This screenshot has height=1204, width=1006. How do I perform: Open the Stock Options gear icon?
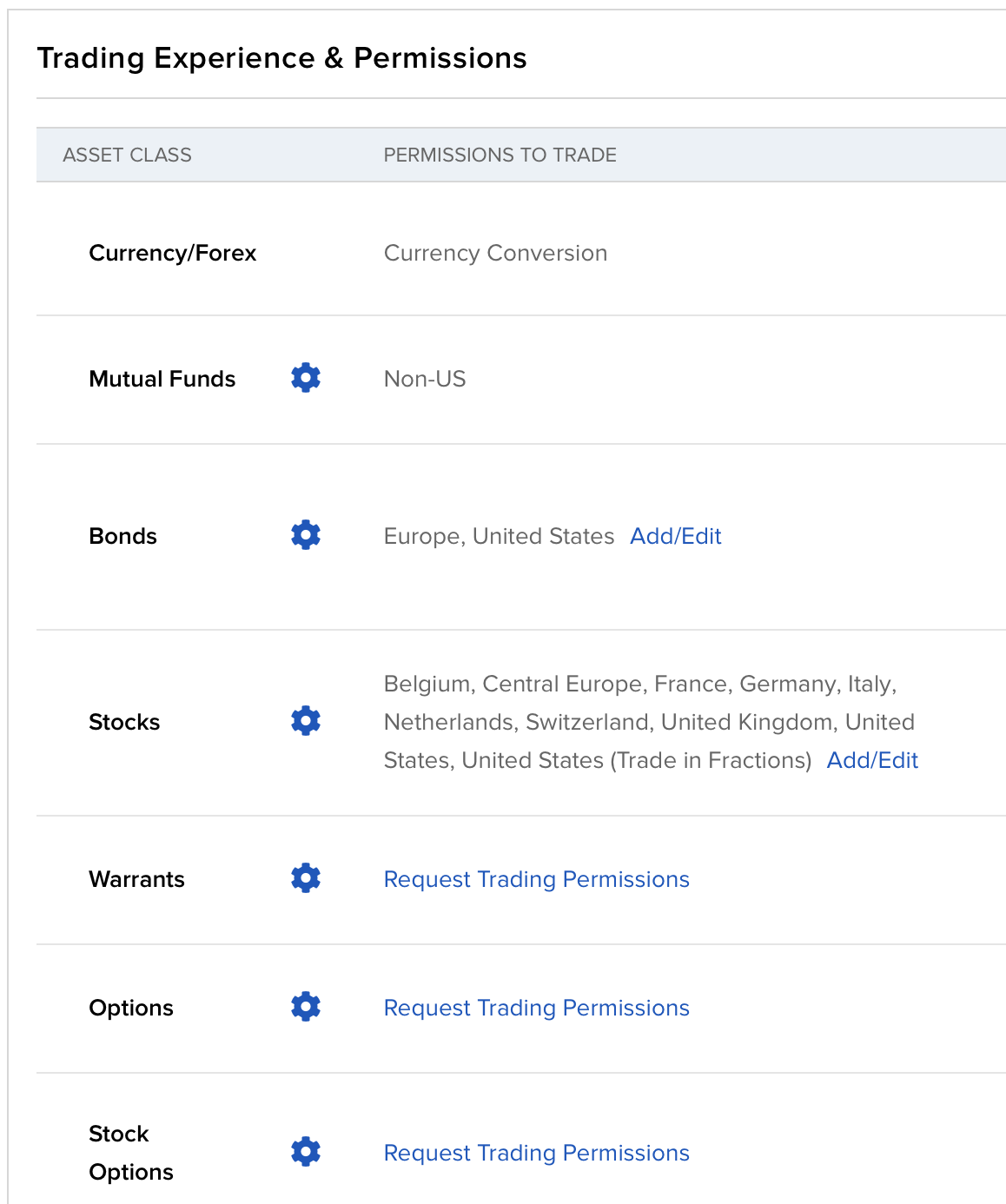(x=306, y=1152)
